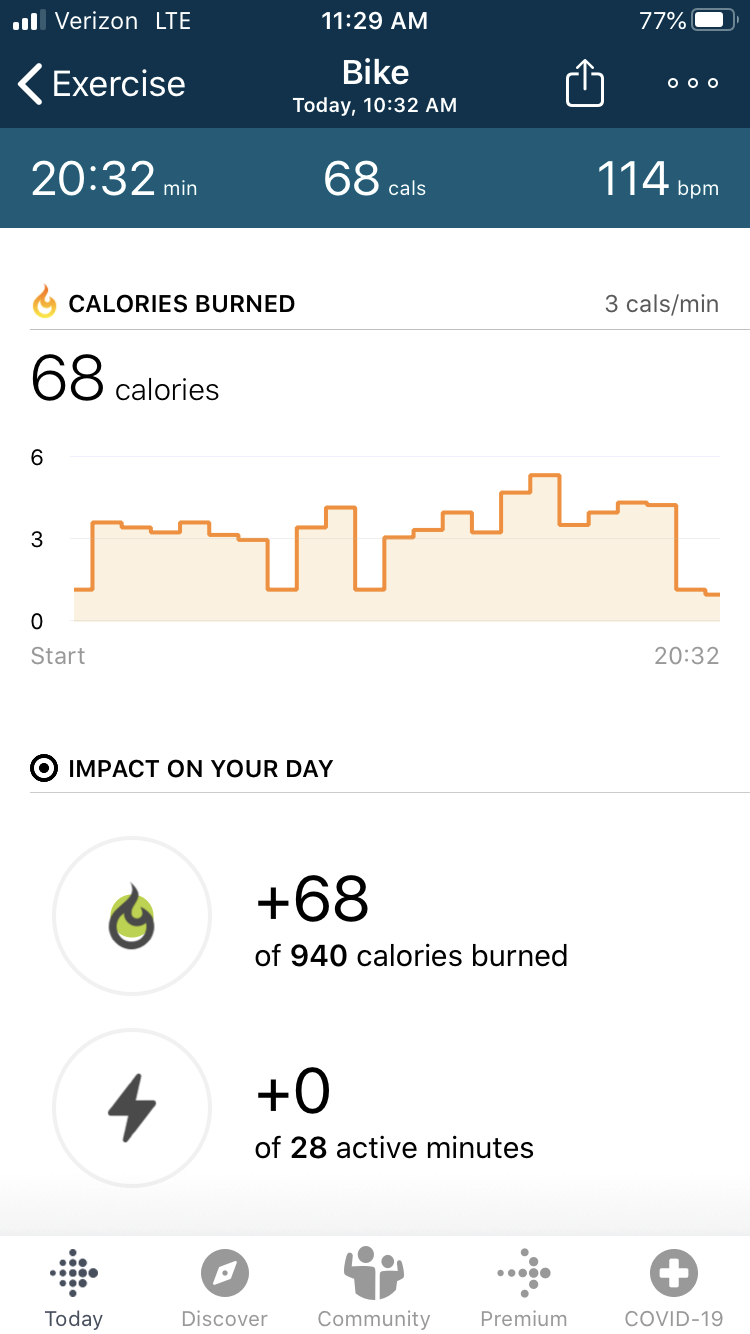Tap the active minutes lightning bolt icon
Image resolution: width=750 pixels, height=1334 pixels.
click(x=132, y=1108)
